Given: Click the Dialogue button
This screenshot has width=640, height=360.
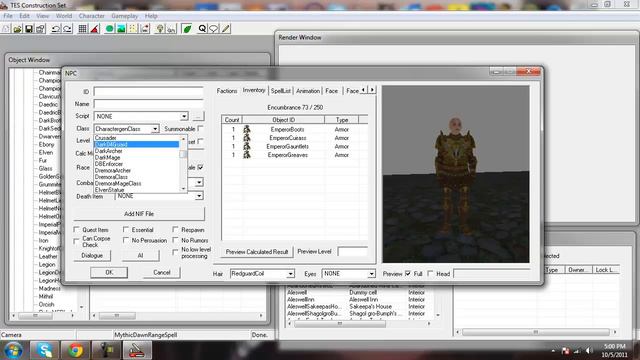Looking at the screenshot, I should (x=92, y=256).
